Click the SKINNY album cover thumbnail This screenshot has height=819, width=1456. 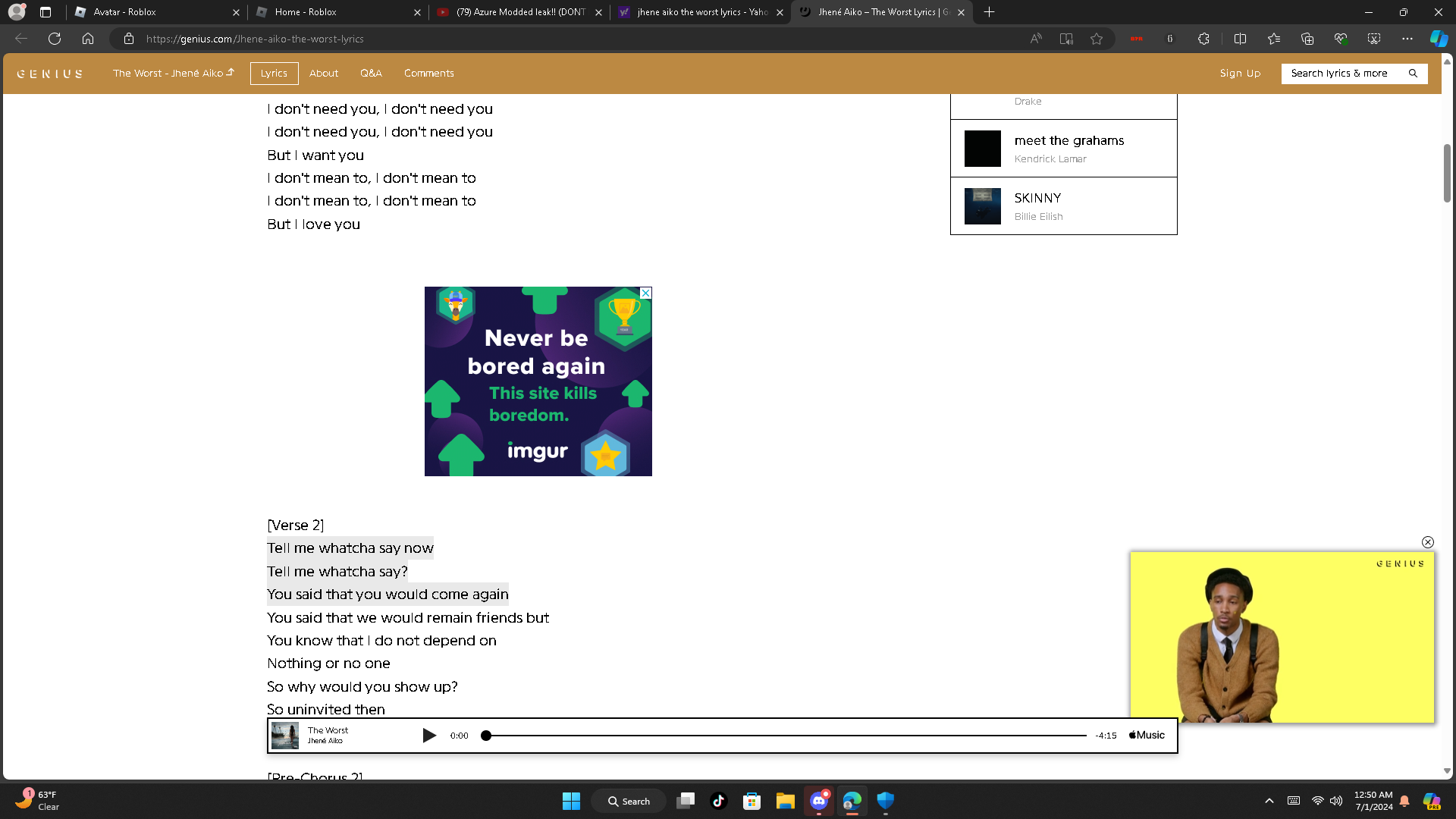point(983,206)
